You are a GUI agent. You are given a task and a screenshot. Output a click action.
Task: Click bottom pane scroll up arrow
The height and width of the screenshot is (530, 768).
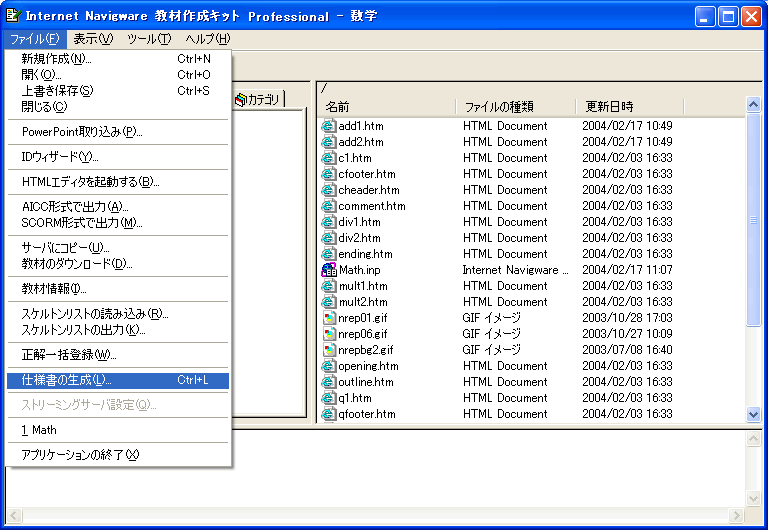753,438
